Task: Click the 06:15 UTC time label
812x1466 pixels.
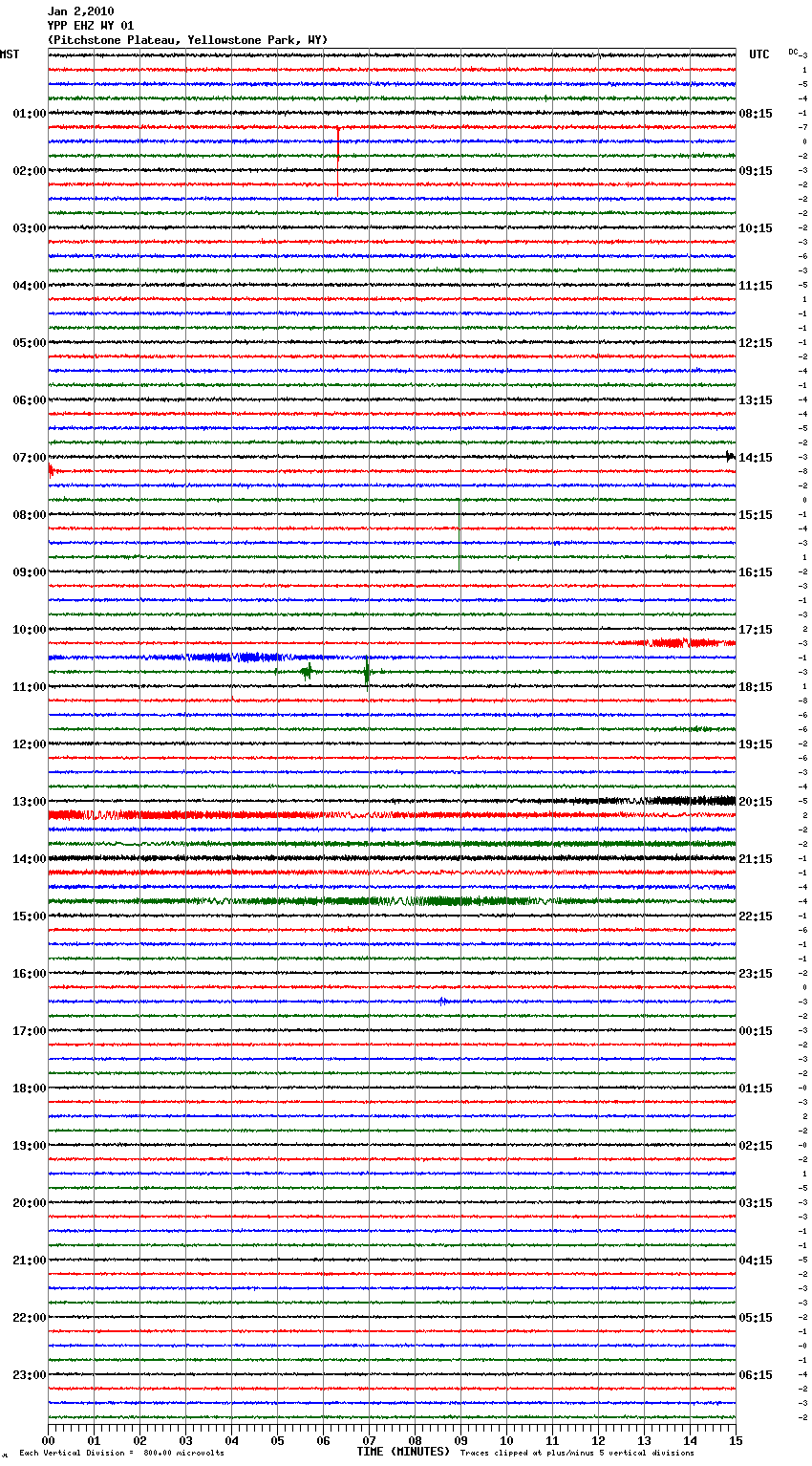Action: pyautogui.click(x=756, y=1375)
